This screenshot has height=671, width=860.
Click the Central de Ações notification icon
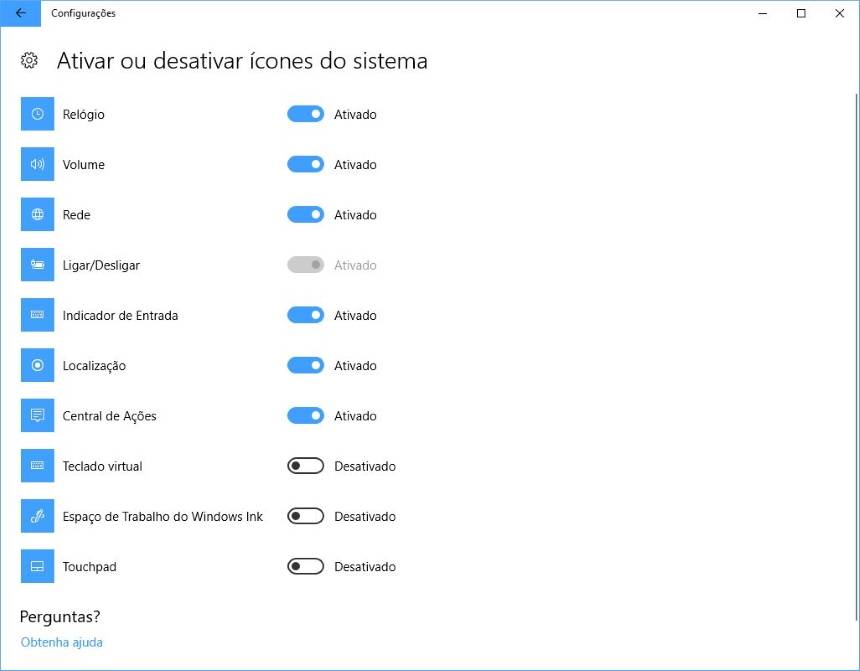point(36,415)
